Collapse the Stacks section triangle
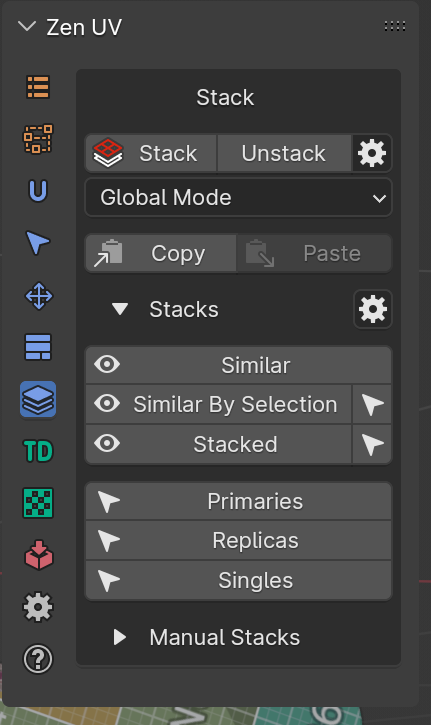Screen dimensions: 431x725 click(x=120, y=309)
